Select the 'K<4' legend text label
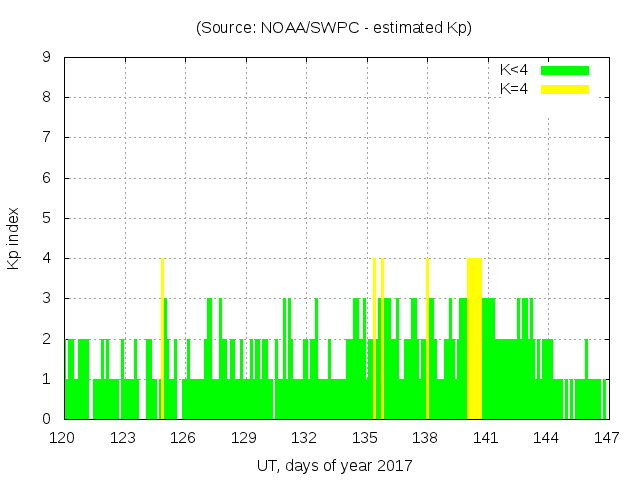This screenshot has height=480, width=640. (x=514, y=70)
